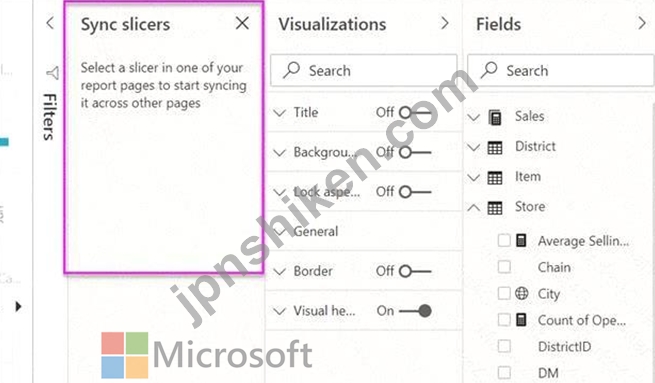
Task: Click the Sales calculator table icon
Action: (495, 117)
